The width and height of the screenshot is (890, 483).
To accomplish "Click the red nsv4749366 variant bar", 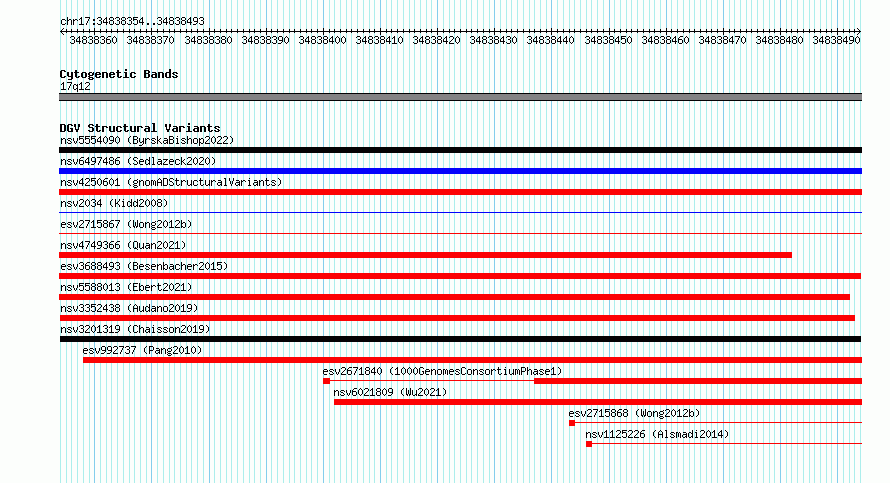I will click(425, 255).
